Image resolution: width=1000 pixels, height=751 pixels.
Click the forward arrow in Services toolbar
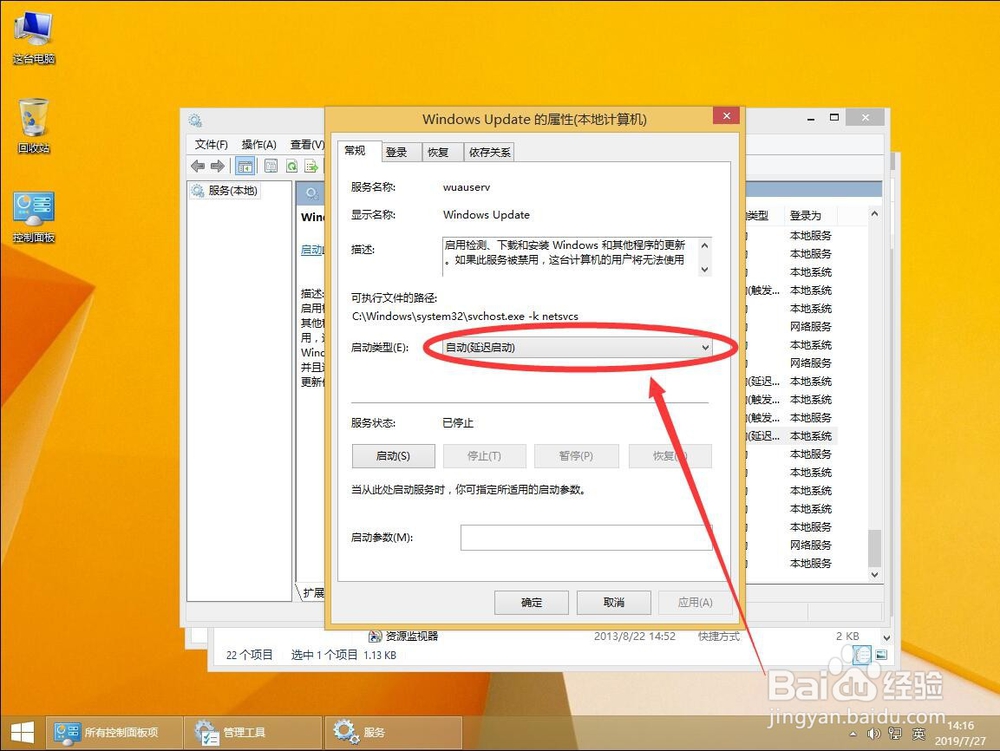pos(217,166)
